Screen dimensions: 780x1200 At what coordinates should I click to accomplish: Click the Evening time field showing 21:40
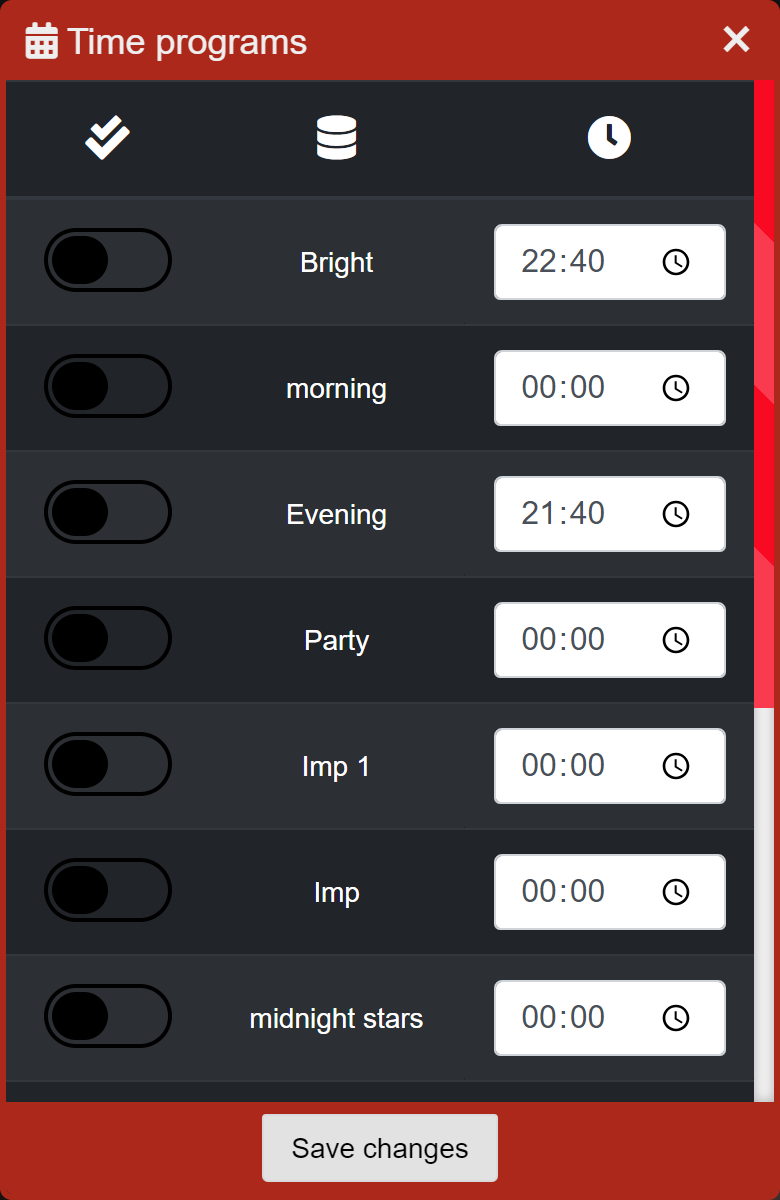[564, 514]
